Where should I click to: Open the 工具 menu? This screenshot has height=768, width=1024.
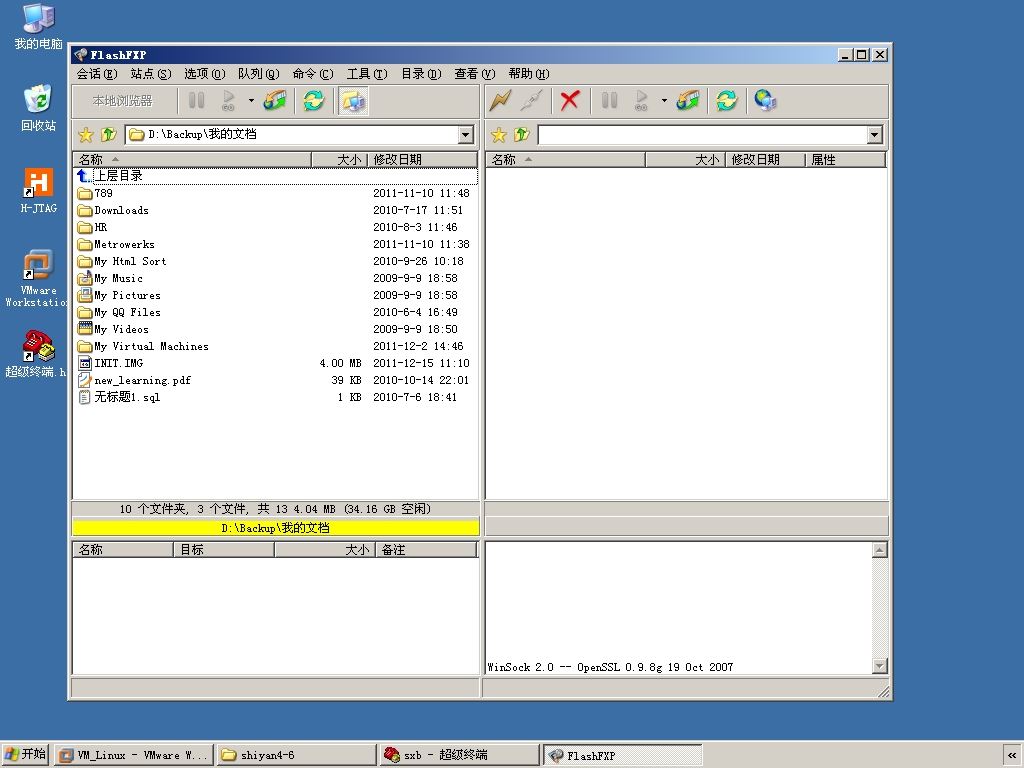[367, 74]
